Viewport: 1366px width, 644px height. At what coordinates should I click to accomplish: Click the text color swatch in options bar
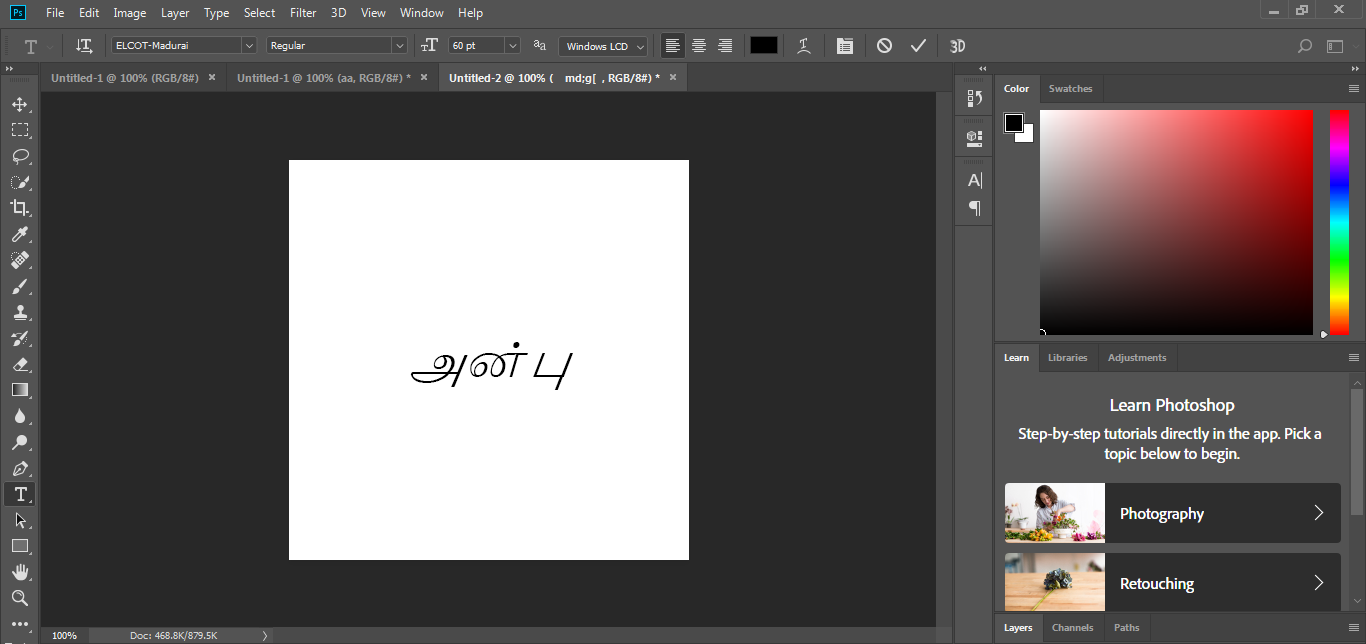point(764,46)
